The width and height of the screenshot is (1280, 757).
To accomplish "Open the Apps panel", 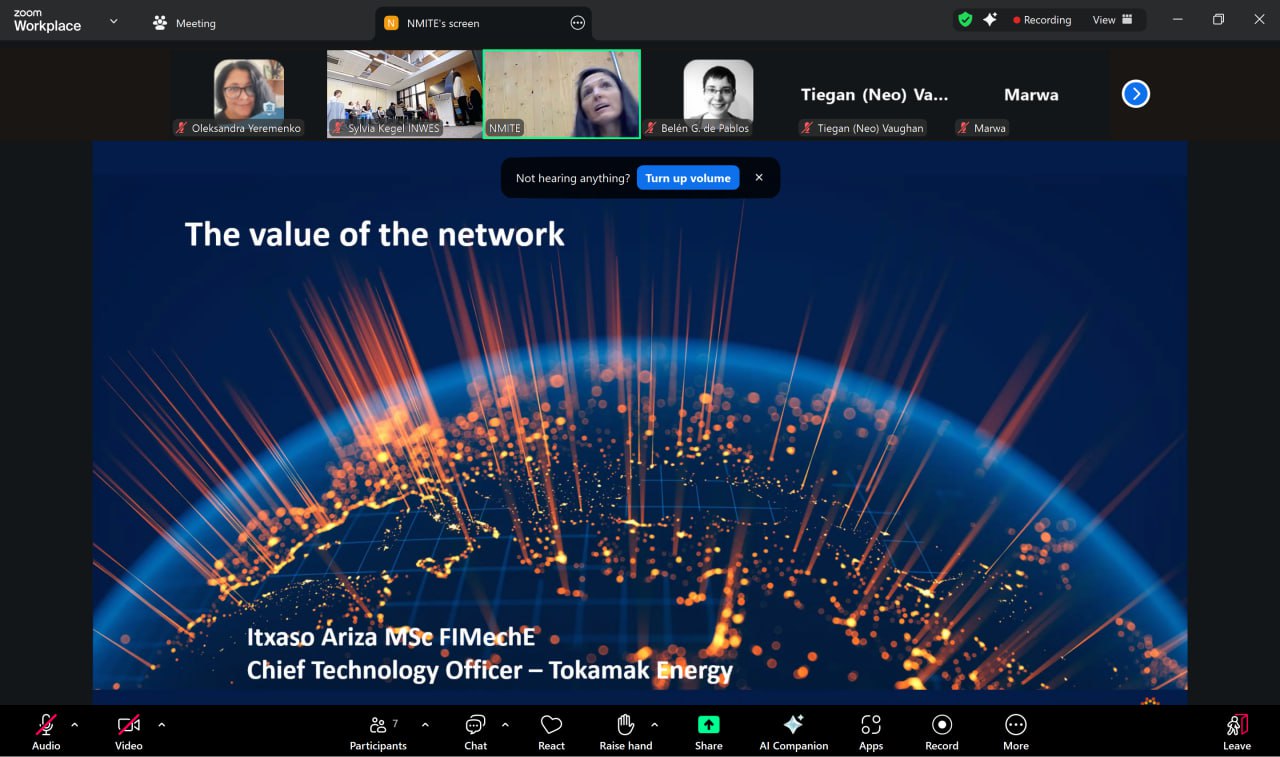I will 871,731.
